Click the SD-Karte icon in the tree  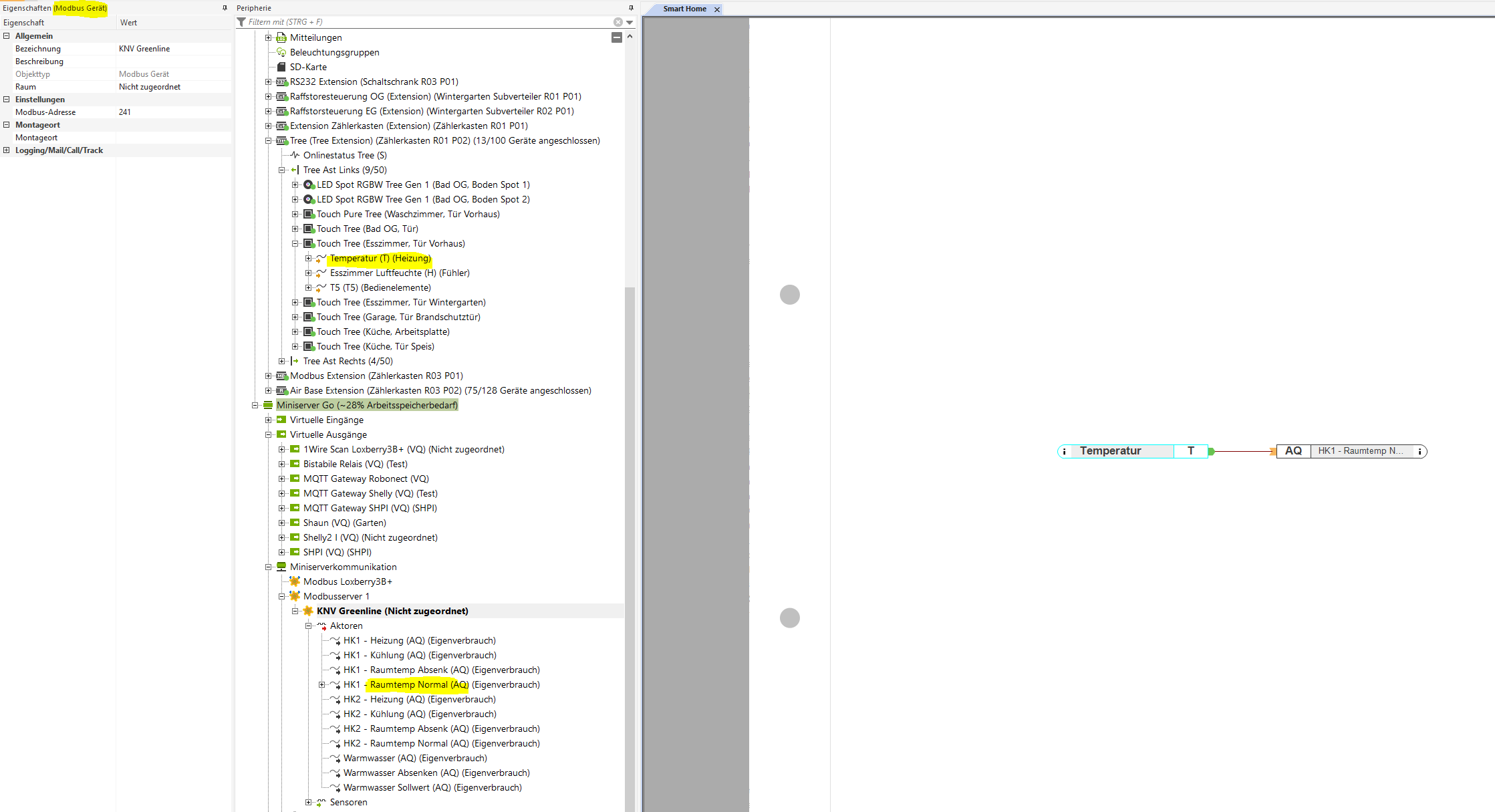281,67
